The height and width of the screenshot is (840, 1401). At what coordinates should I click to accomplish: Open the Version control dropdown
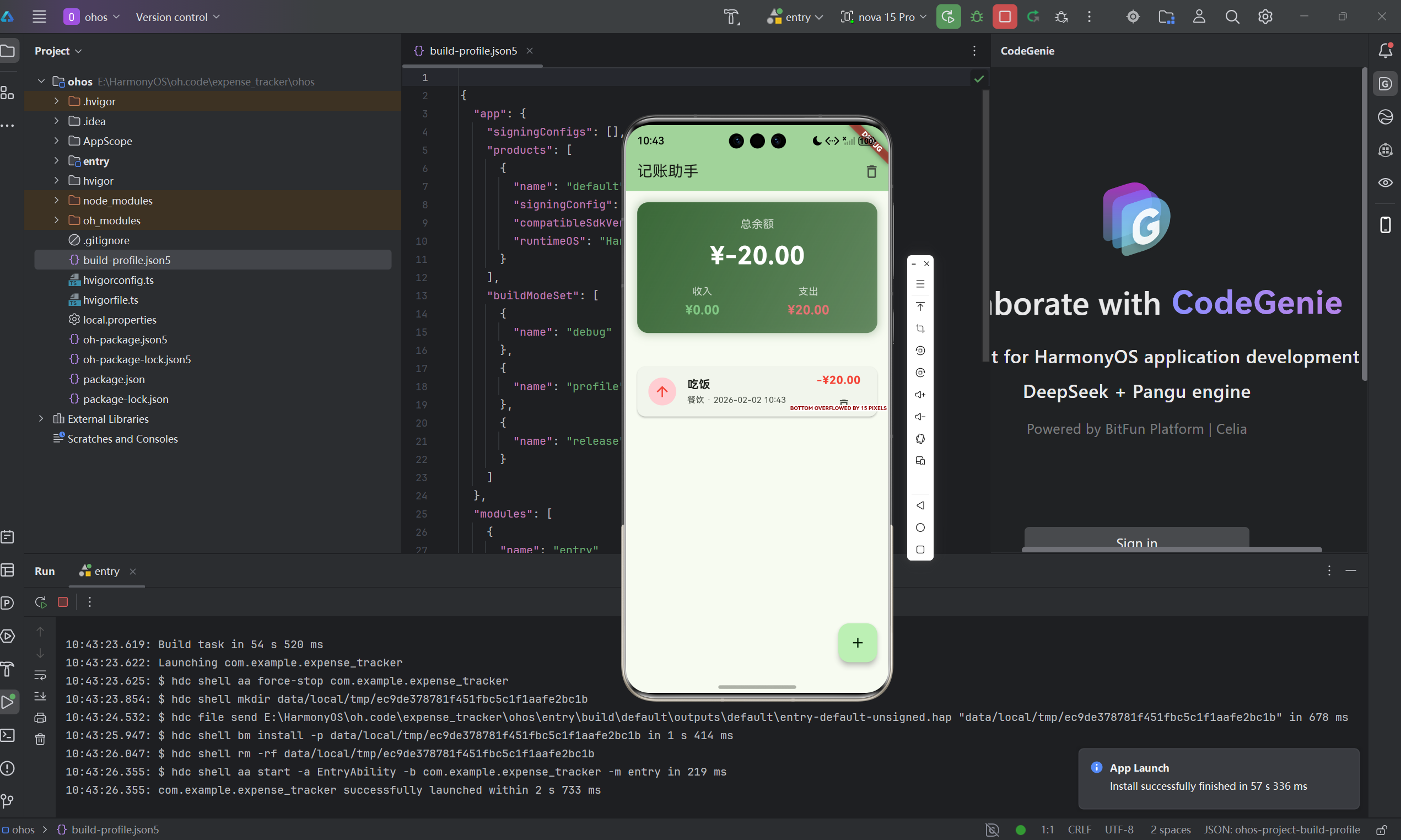click(x=177, y=17)
